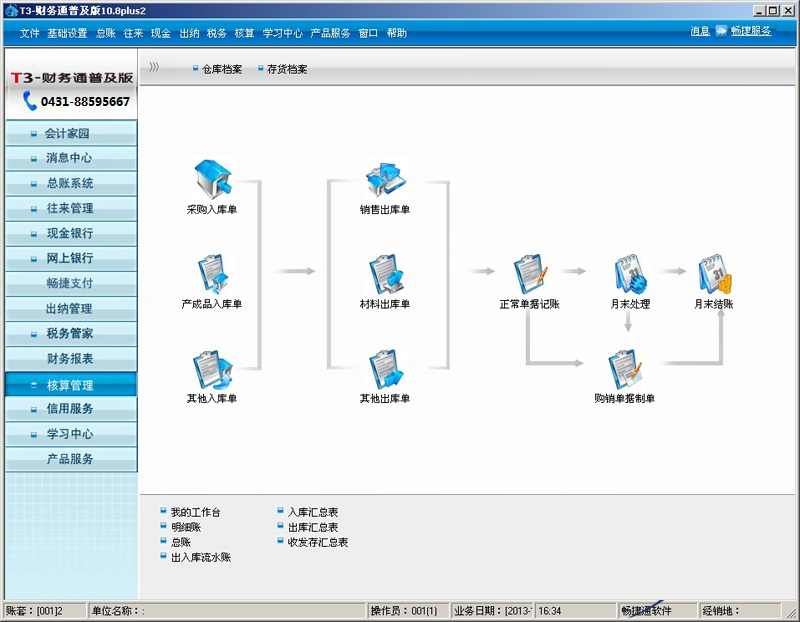Collapse the navigation bar with the chevron arrows

coord(154,68)
